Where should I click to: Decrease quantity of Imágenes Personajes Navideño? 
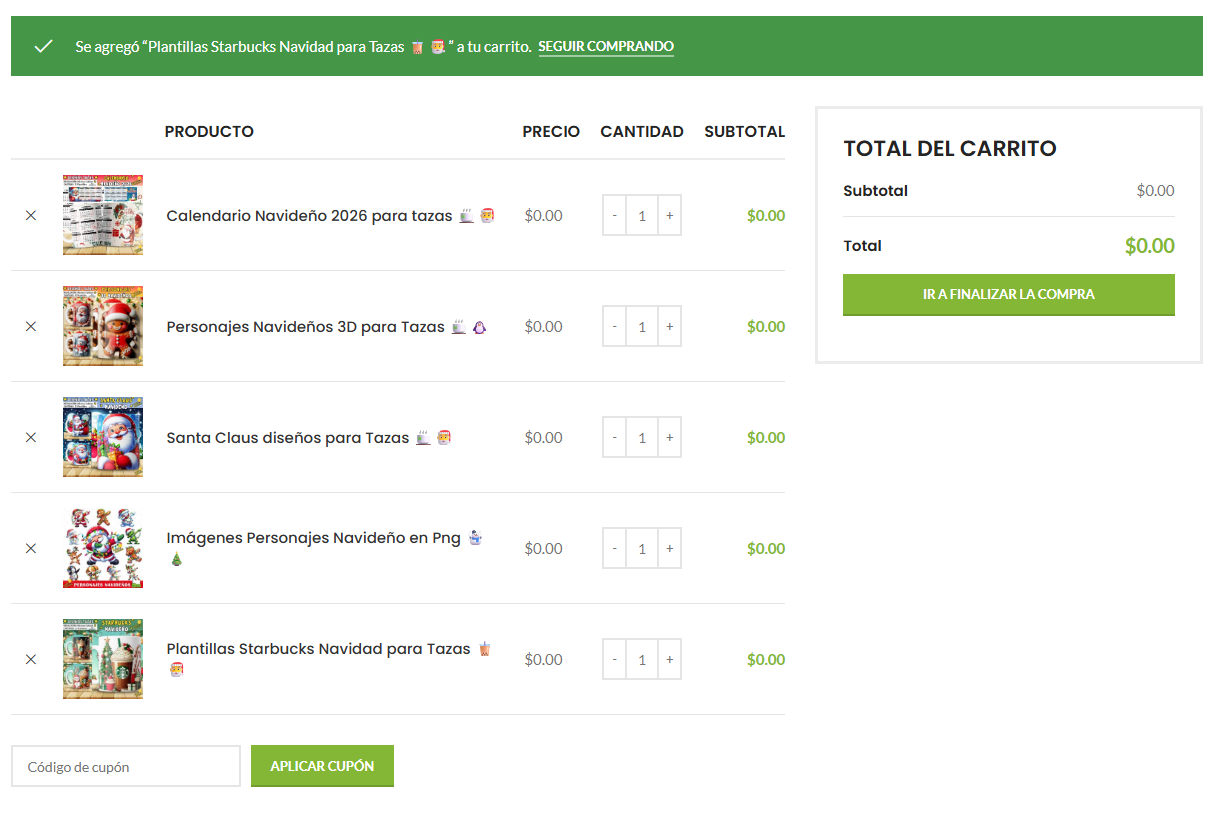point(614,548)
